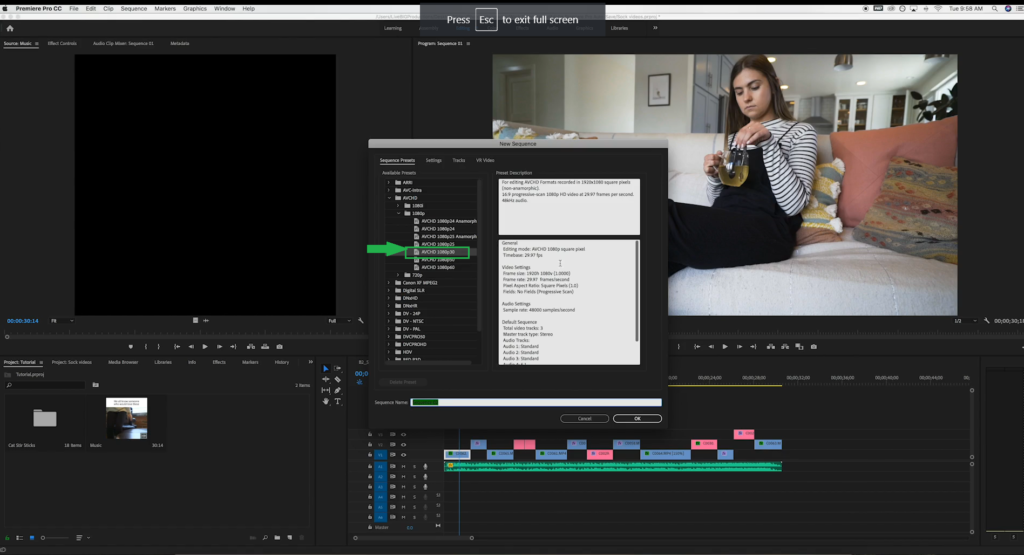Select the Slip tool
1024x555 pixels.
325,390
